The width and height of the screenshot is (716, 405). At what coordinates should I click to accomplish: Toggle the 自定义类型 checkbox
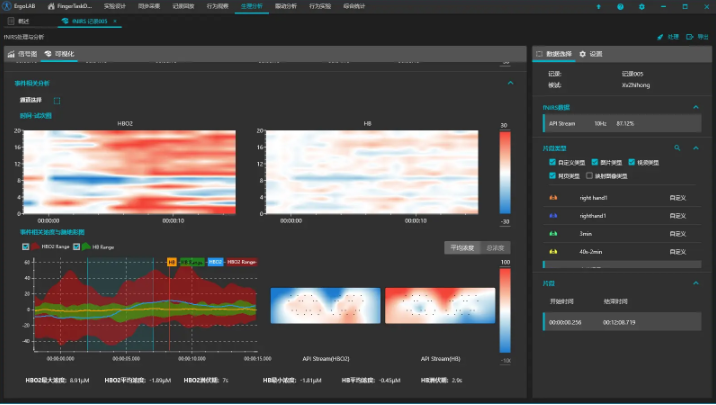click(553, 162)
